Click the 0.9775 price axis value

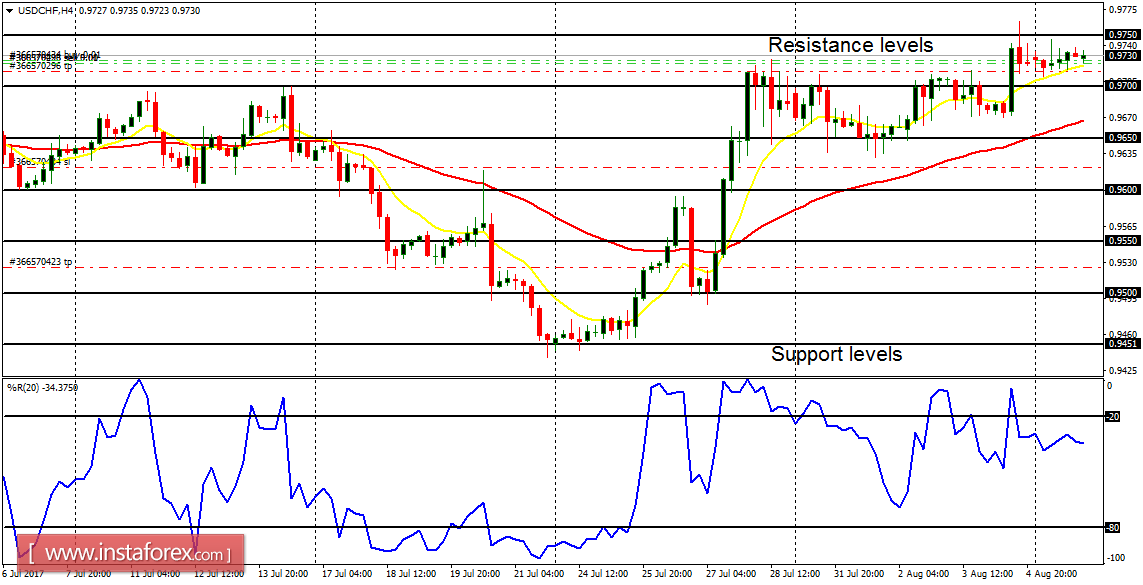point(1122,10)
